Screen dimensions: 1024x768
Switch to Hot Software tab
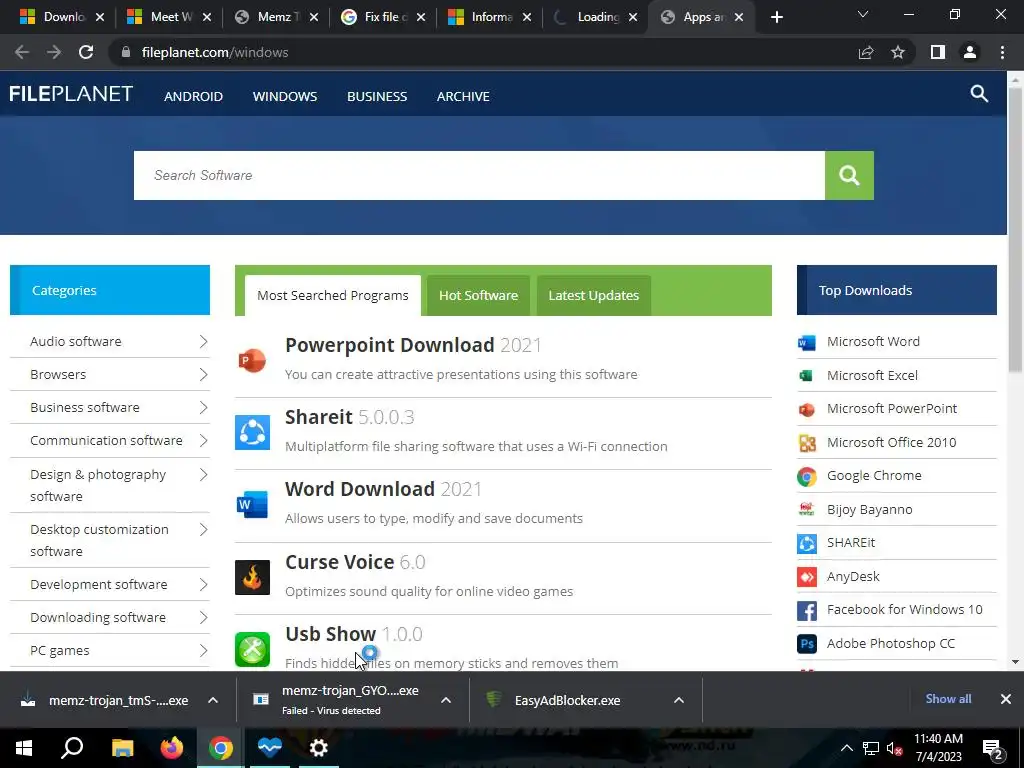click(478, 295)
